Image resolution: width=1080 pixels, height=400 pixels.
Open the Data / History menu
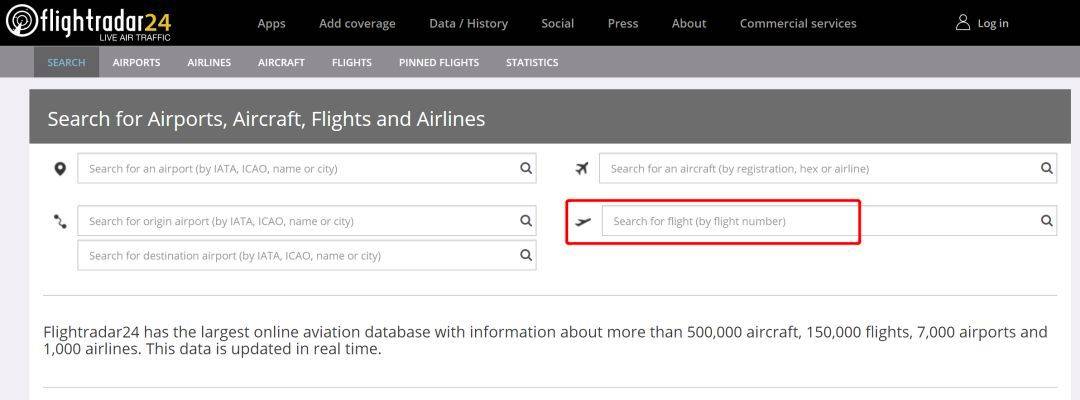pyautogui.click(x=468, y=23)
